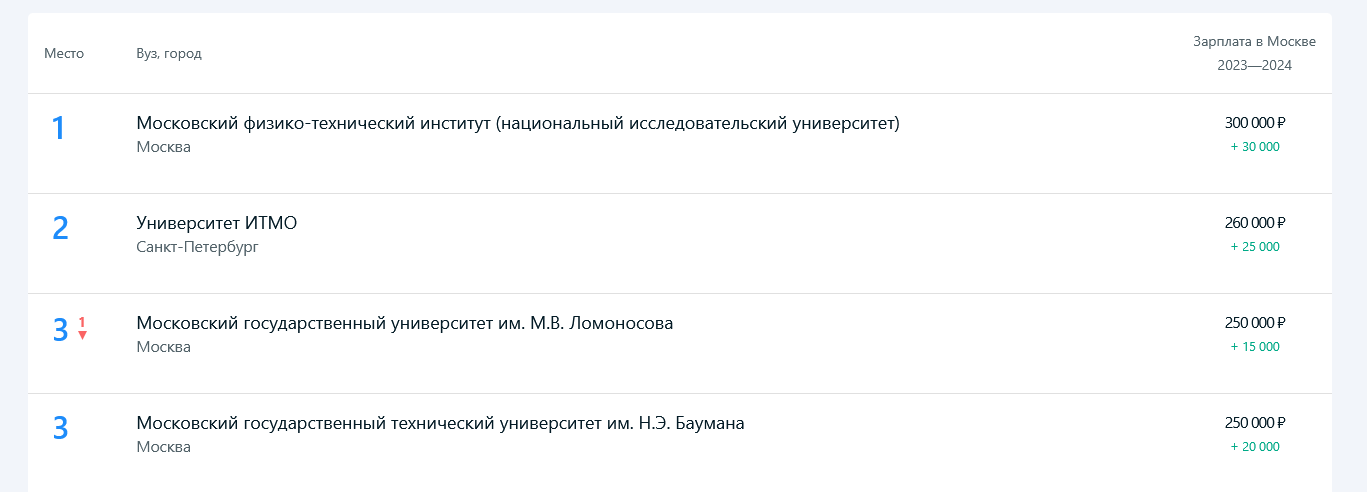Open Московский физико-технический институт university link
Image resolution: width=1367 pixels, height=492 pixels.
518,123
